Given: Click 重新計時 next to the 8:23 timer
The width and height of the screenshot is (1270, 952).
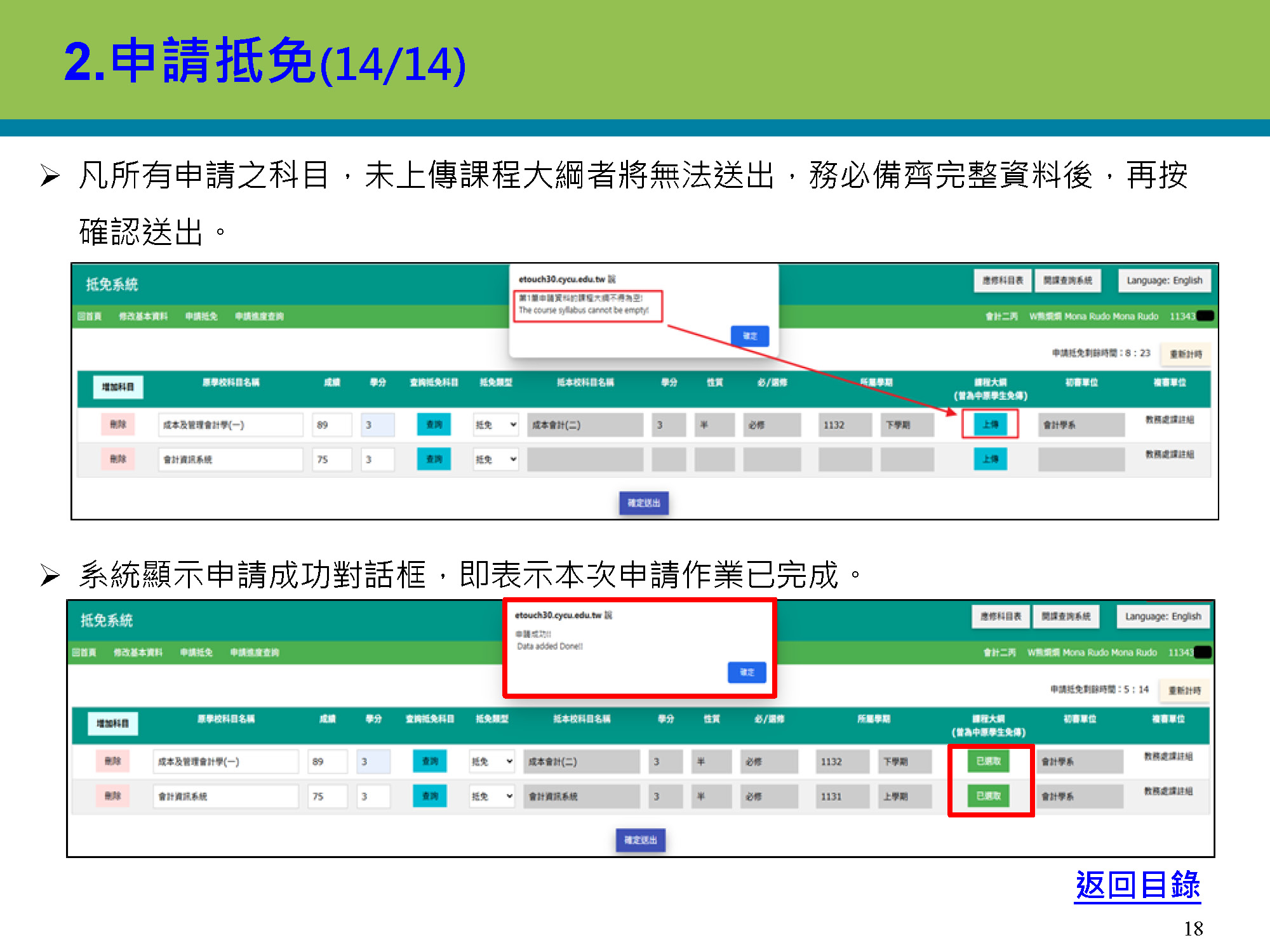Looking at the screenshot, I should [x=1186, y=354].
